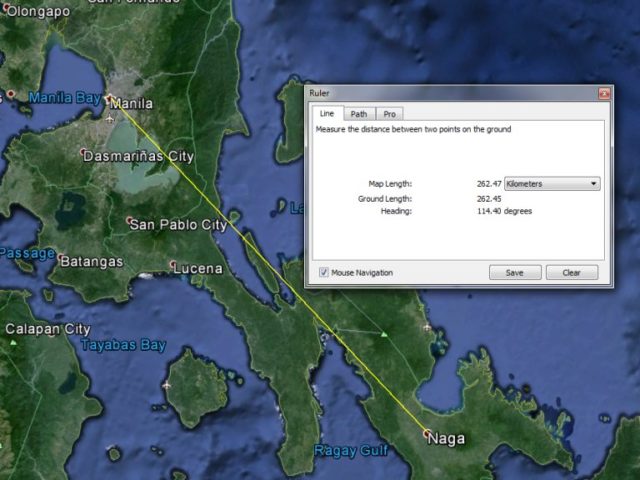Select the Lucena city placemark marker
The width and height of the screenshot is (640, 480).
pos(173,265)
